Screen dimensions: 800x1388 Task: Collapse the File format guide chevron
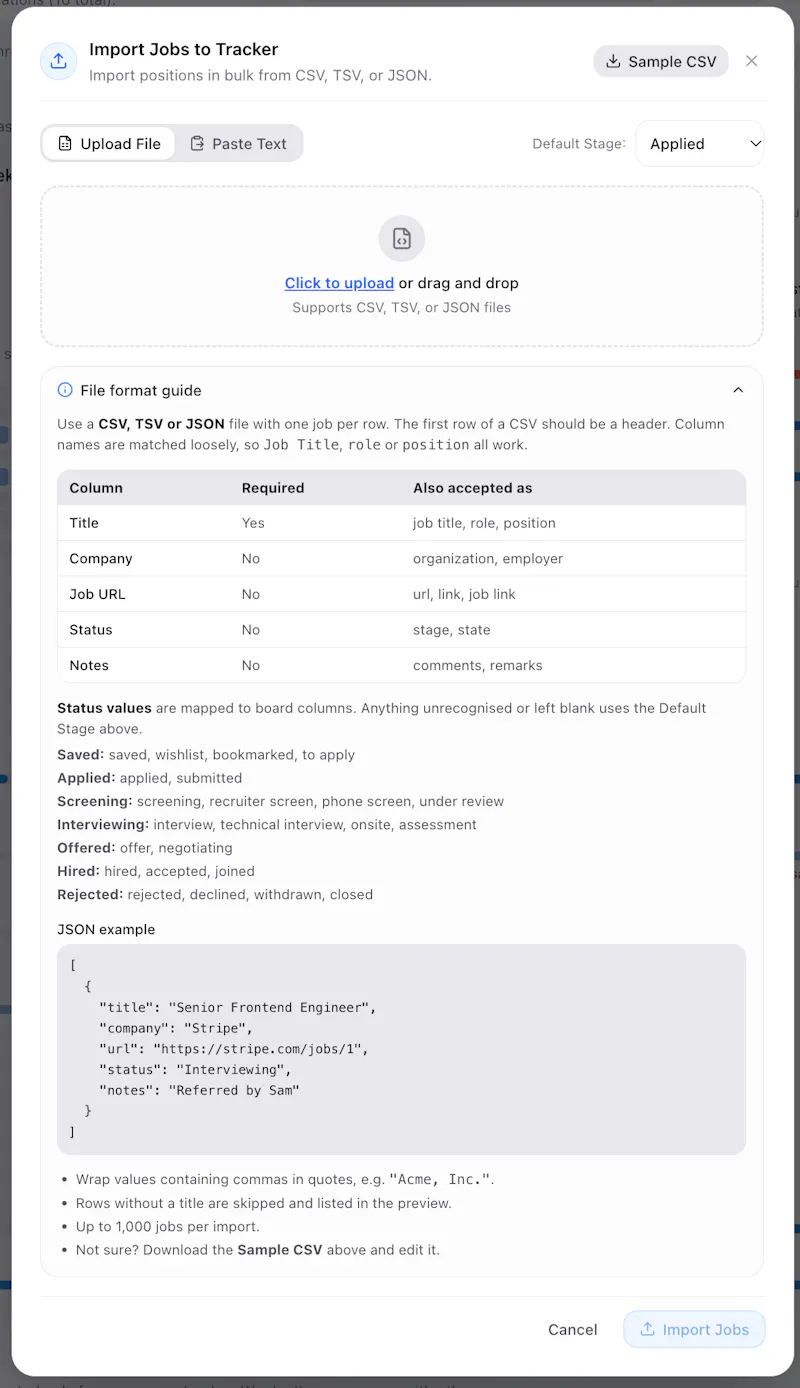(x=738, y=390)
